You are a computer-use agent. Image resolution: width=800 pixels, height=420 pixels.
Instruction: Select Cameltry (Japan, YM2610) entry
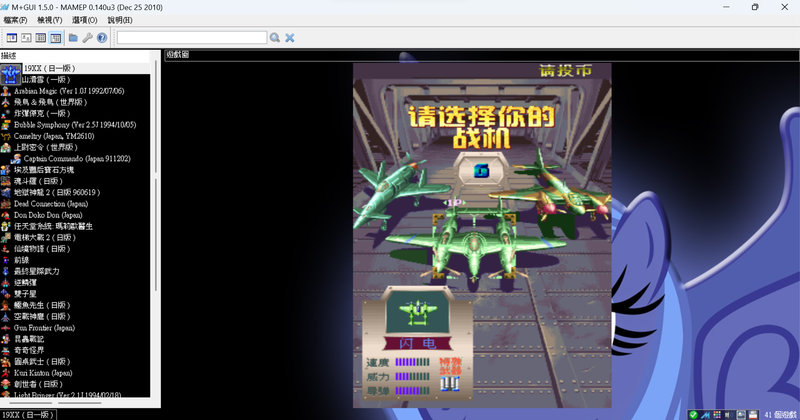(x=54, y=136)
